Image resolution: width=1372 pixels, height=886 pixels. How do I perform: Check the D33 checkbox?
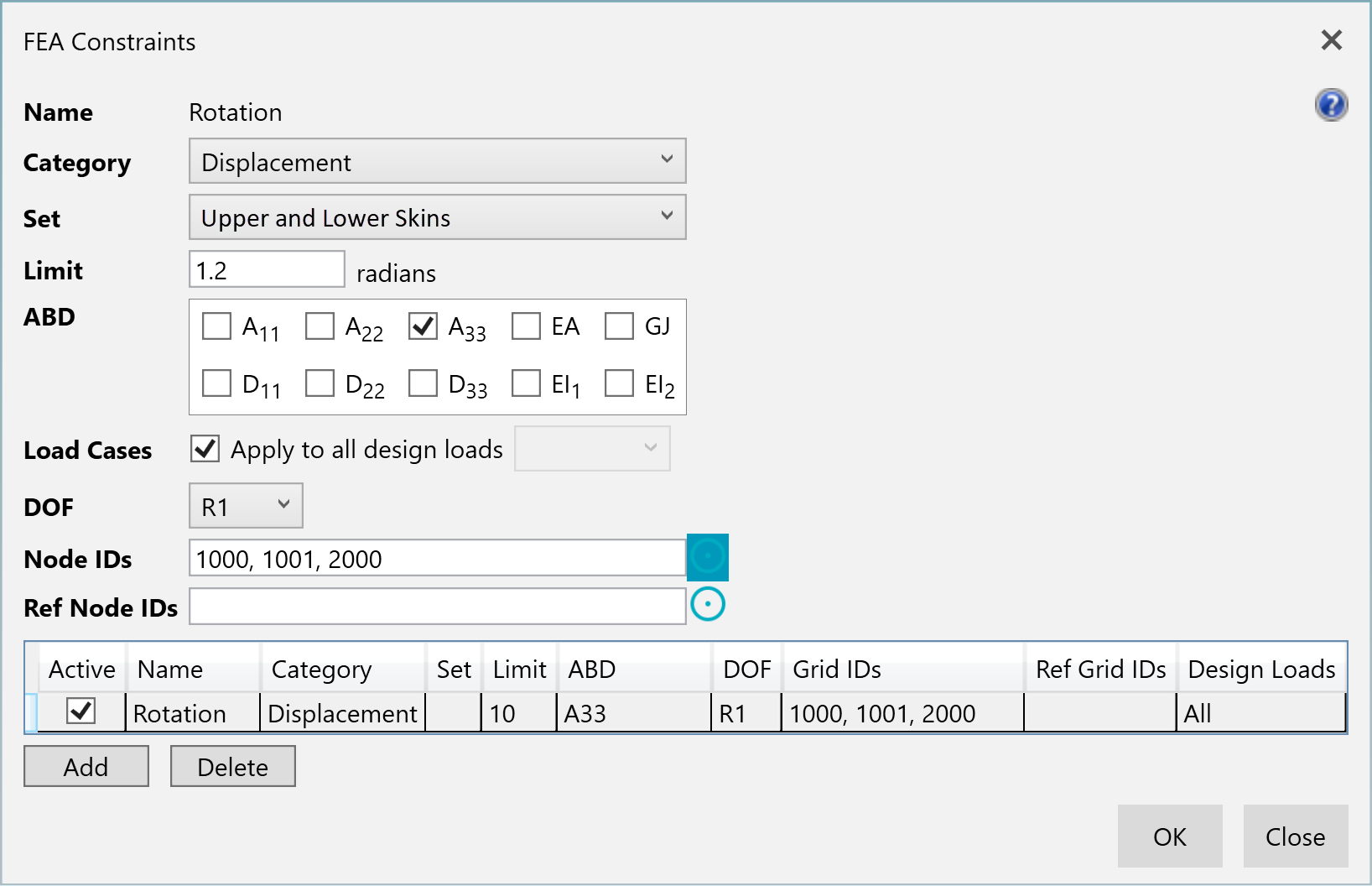point(423,383)
